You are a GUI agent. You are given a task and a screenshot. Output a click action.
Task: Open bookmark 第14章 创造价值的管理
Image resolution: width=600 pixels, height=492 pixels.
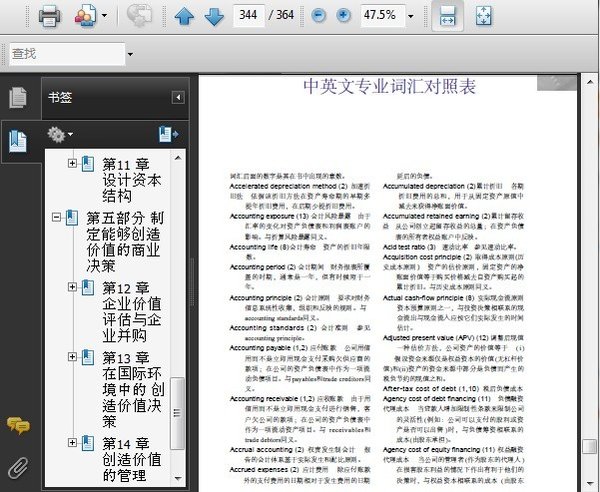(x=131, y=459)
